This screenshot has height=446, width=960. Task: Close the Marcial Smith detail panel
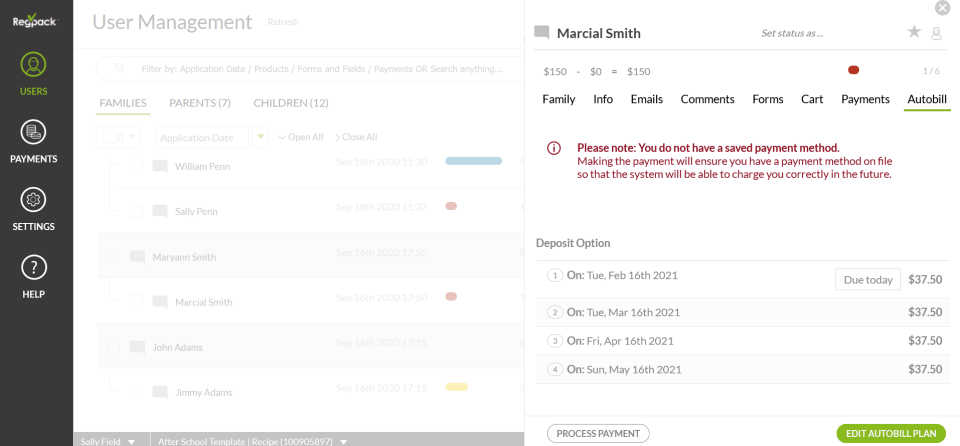pos(942,8)
